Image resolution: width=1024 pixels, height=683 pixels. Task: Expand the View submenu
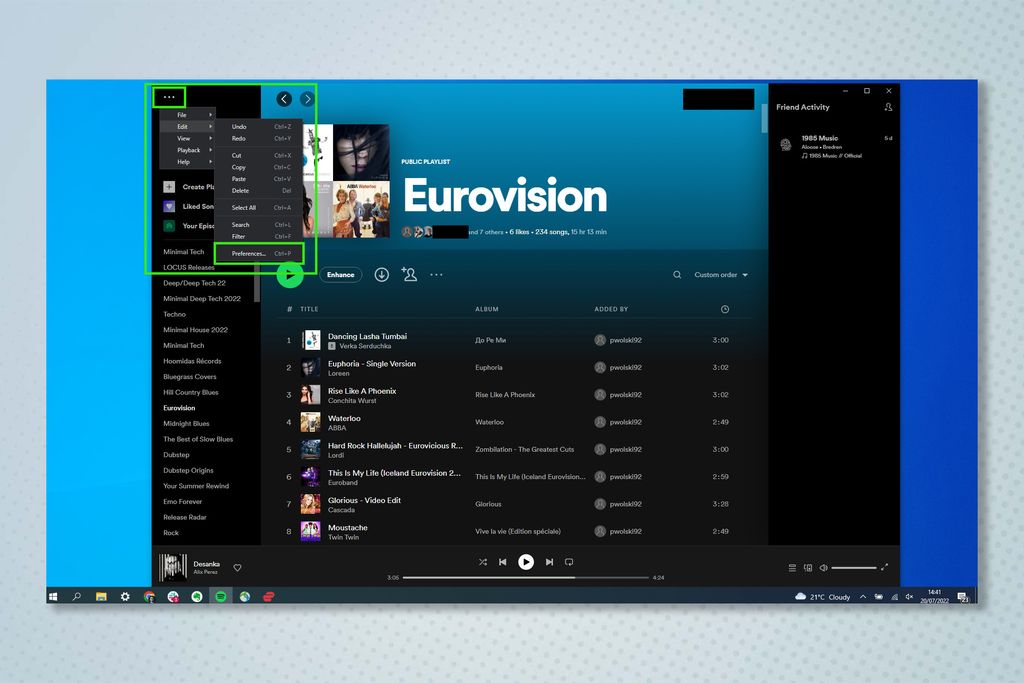click(183, 138)
